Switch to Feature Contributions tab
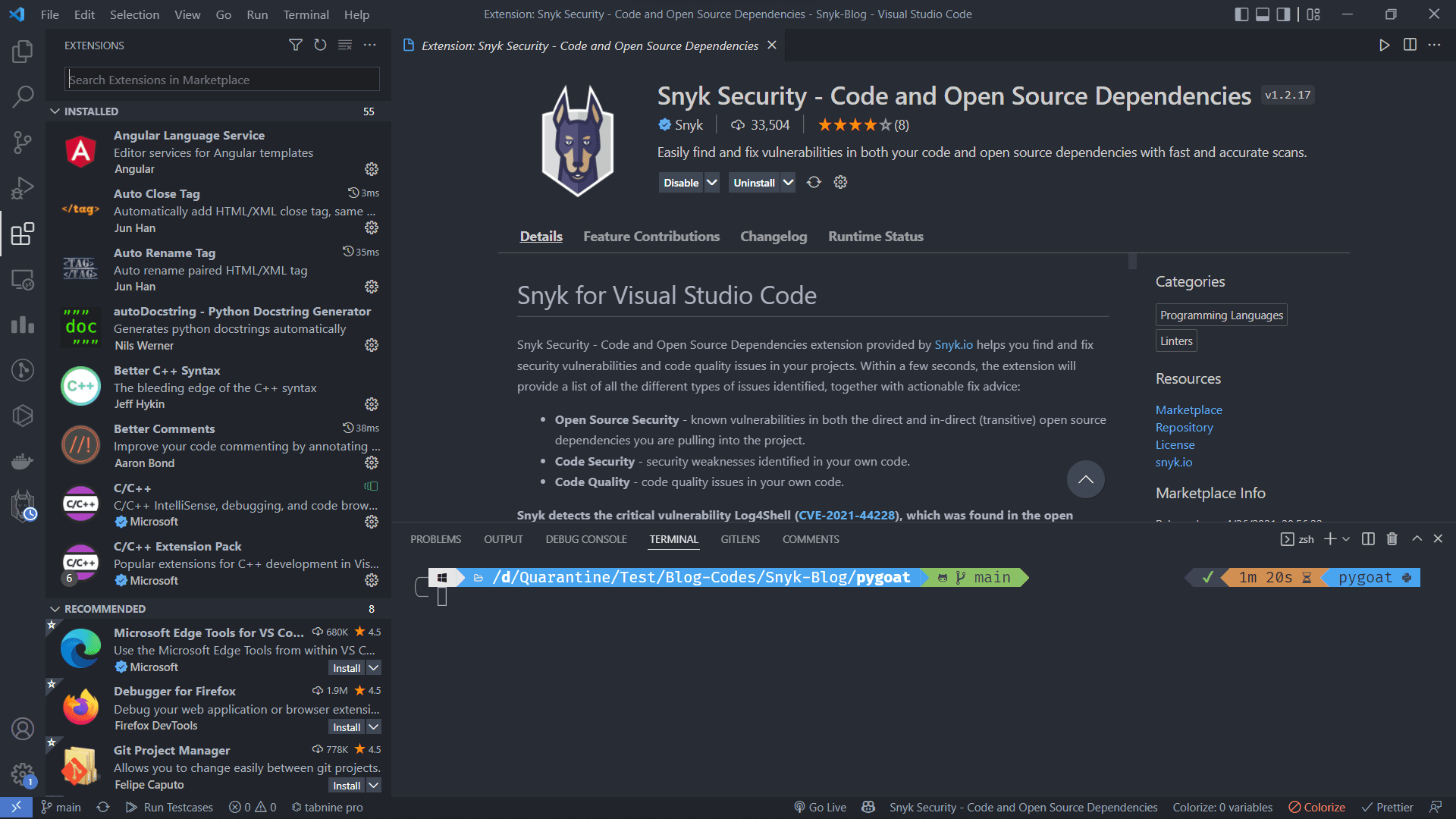 tap(651, 237)
